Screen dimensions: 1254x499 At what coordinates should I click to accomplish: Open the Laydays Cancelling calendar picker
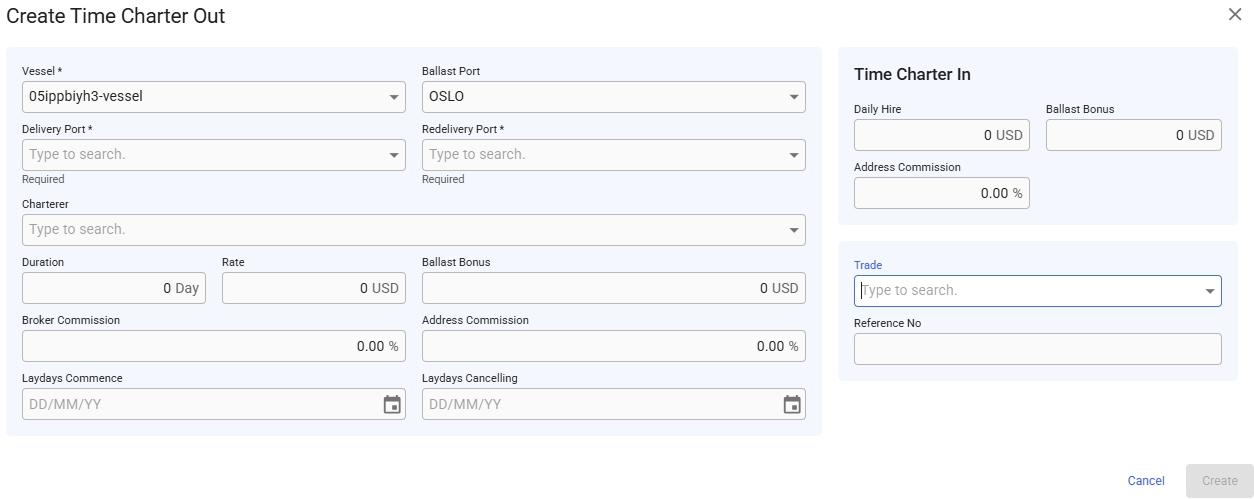pyautogui.click(x=792, y=404)
